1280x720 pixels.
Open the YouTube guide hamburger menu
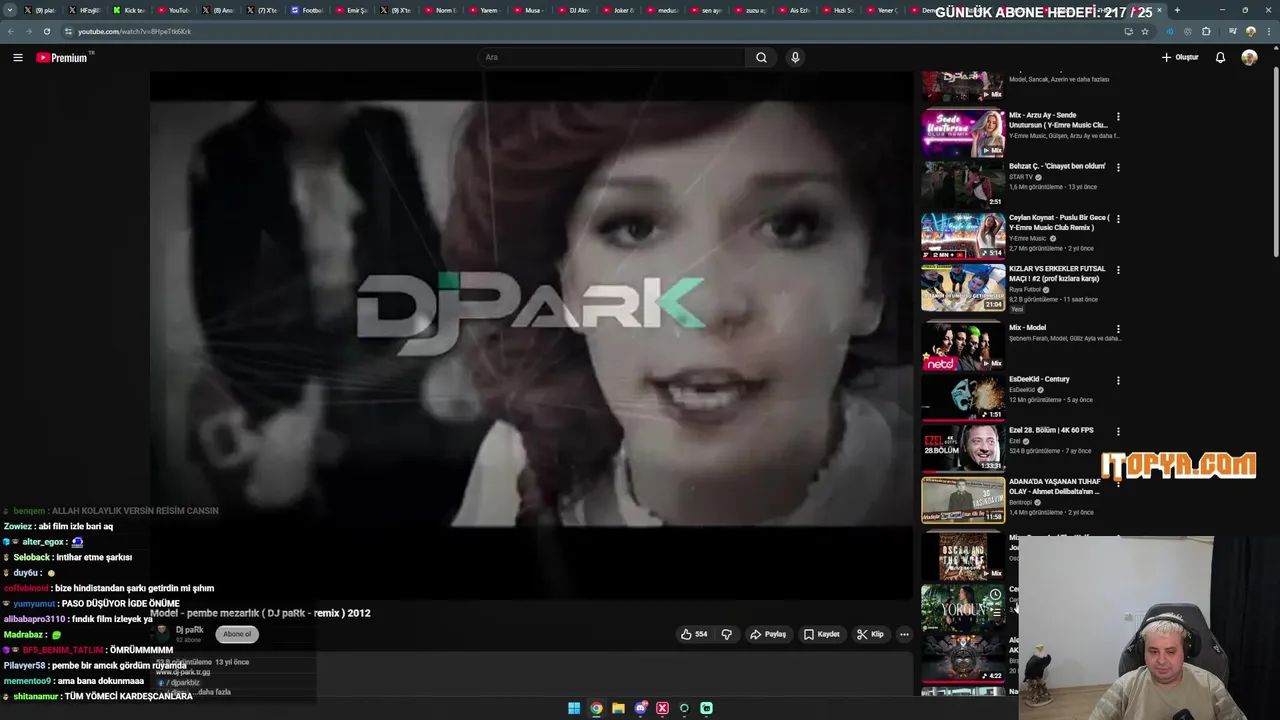click(18, 58)
